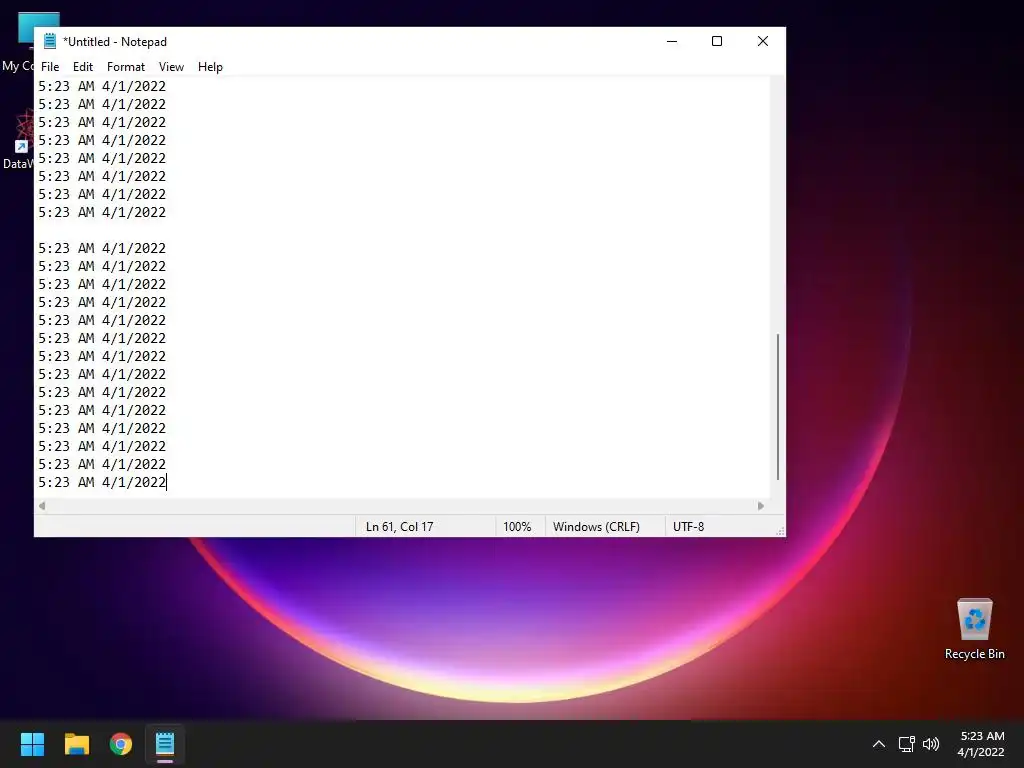Click the horizontal scrollbar left arrow
1024x768 pixels.
(x=42, y=505)
